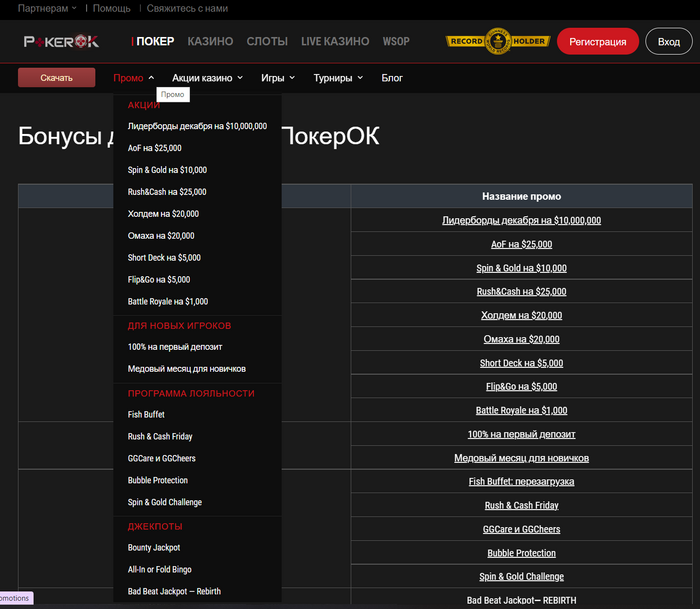Choose Лидерборды декабря in Промо menu
700x609 pixels.
click(197, 126)
